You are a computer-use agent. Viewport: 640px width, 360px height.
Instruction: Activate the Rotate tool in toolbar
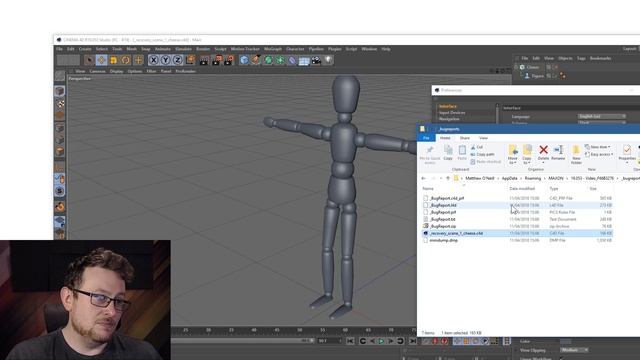click(126, 60)
